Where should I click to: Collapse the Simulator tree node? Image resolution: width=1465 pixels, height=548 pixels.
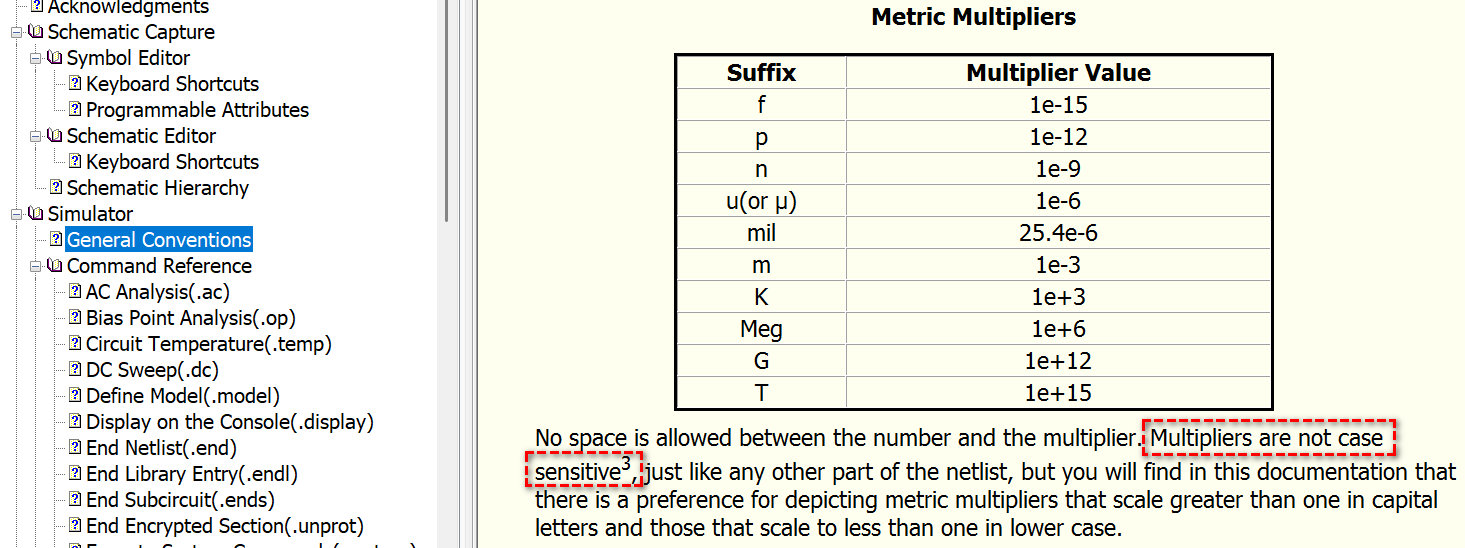tap(17, 214)
